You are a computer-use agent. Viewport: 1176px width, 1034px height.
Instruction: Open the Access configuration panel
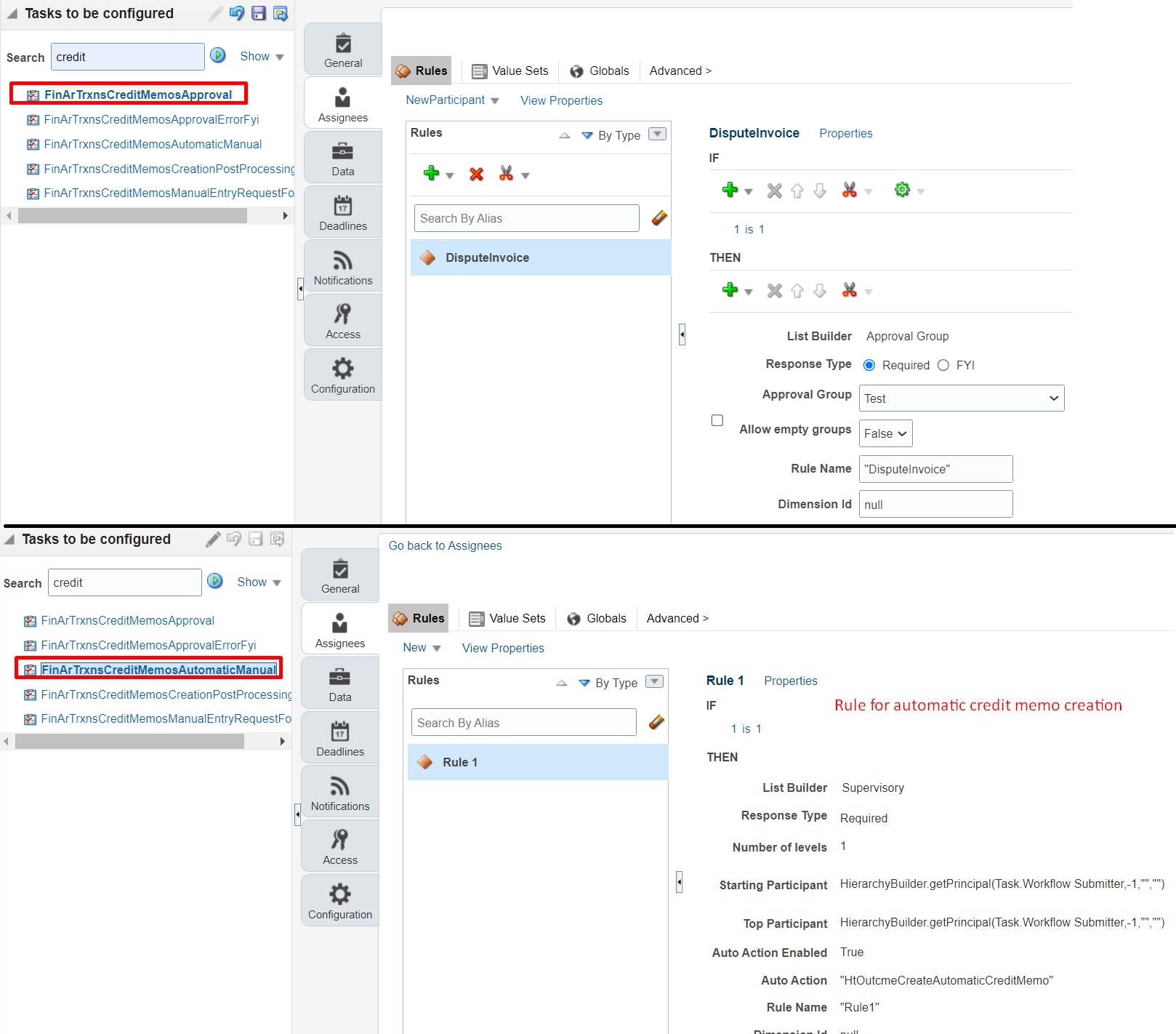pos(342,320)
